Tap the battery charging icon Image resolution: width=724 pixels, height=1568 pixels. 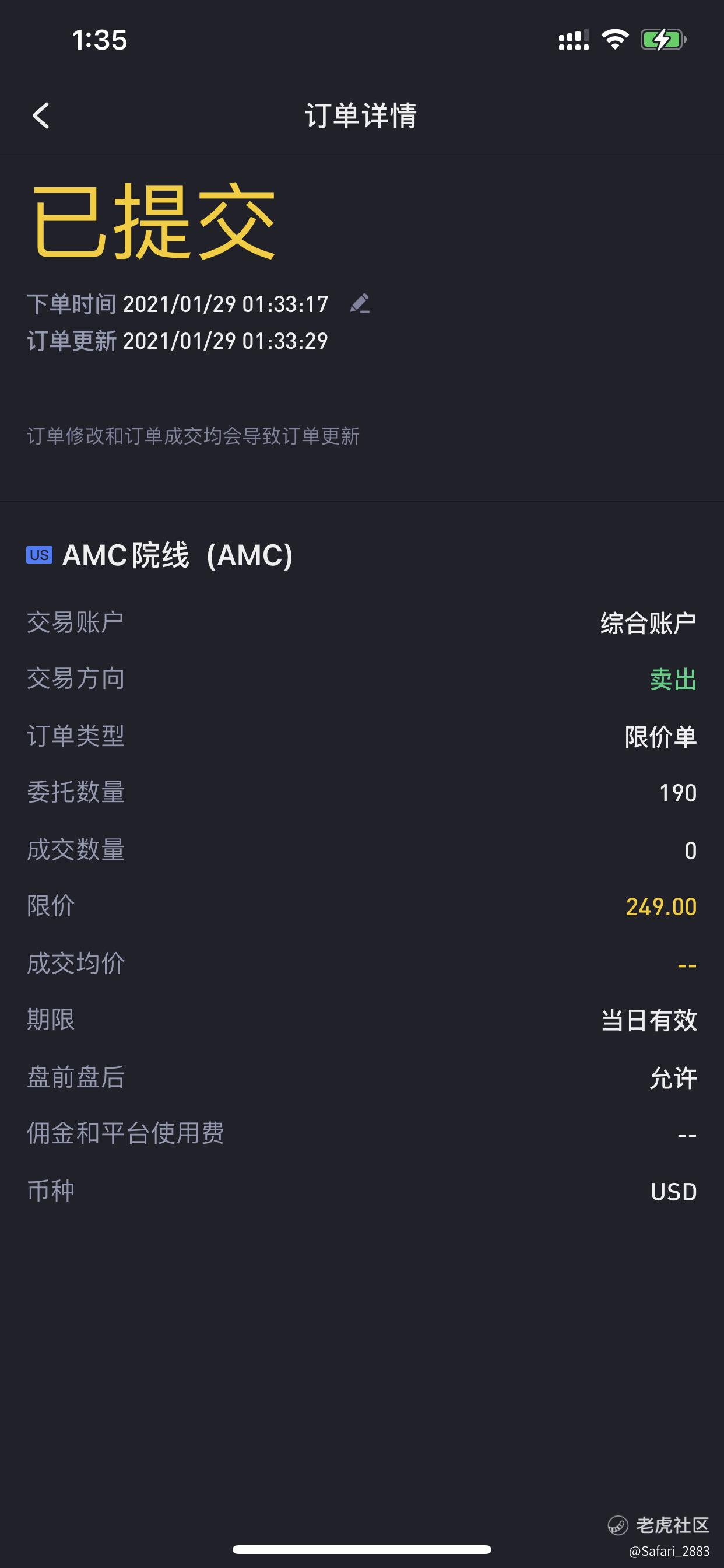coord(663,40)
